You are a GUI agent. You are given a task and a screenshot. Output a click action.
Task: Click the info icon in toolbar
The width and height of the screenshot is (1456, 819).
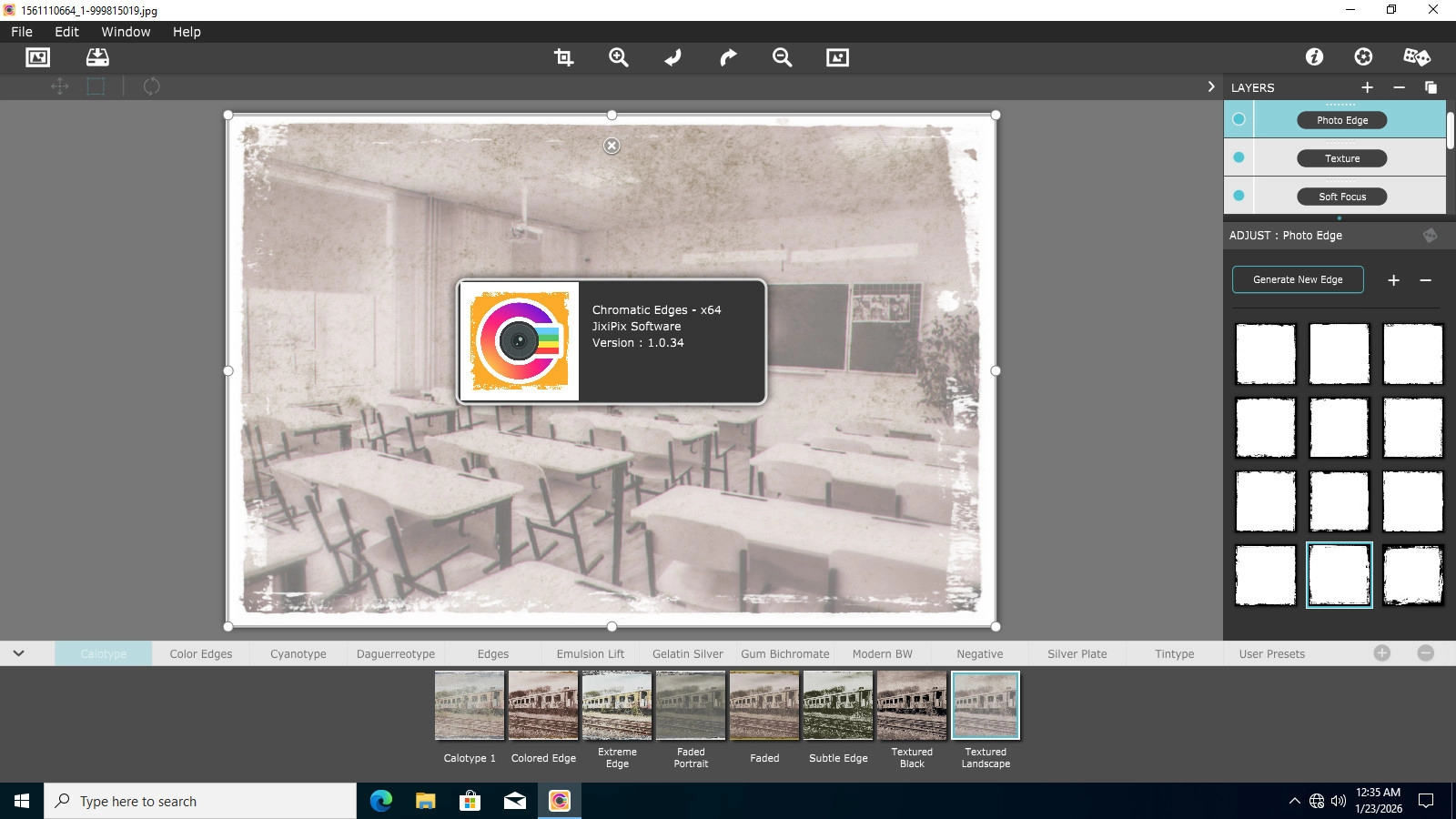point(1314,56)
